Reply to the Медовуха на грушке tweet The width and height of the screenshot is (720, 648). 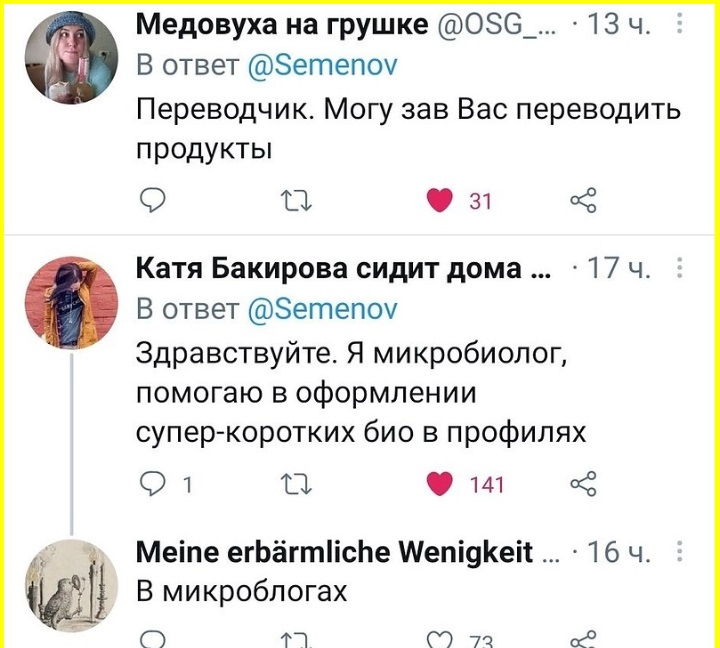coord(152,201)
